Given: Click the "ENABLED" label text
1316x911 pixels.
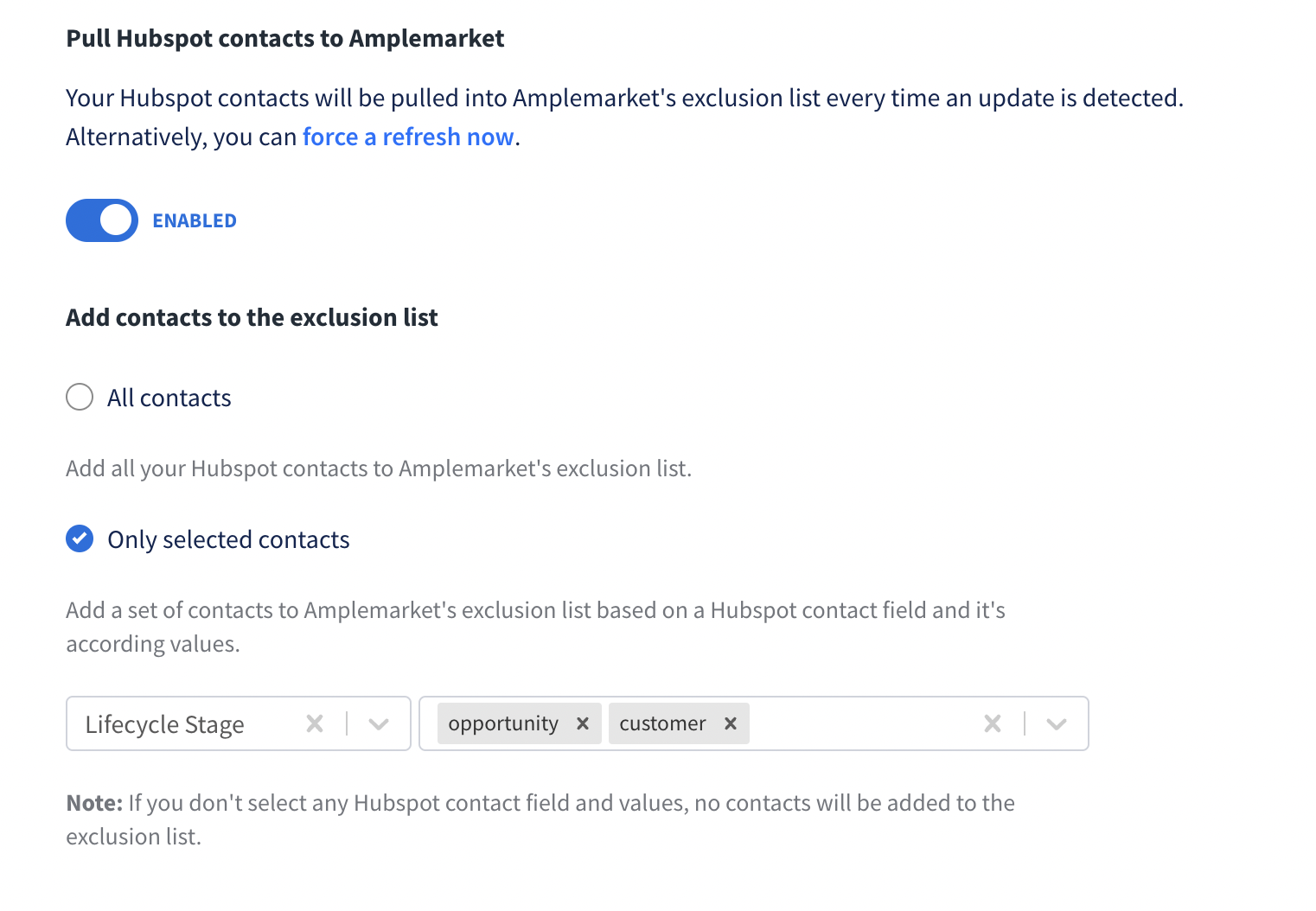Looking at the screenshot, I should click(x=195, y=221).
